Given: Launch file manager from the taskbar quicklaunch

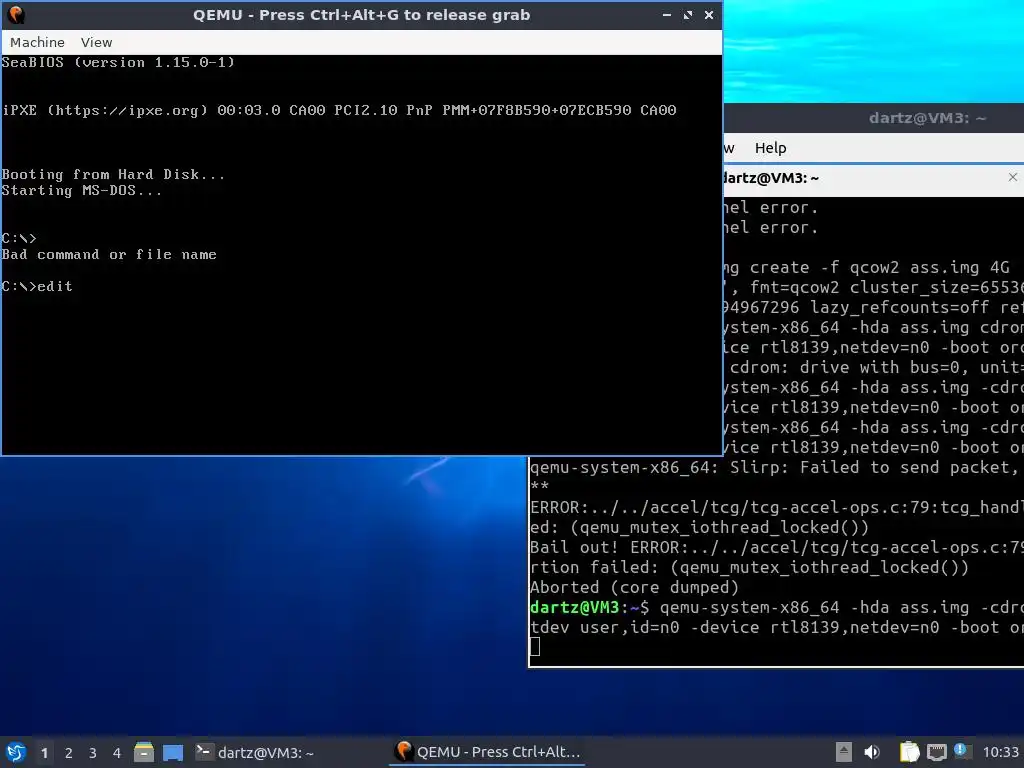Looking at the screenshot, I should [144, 752].
